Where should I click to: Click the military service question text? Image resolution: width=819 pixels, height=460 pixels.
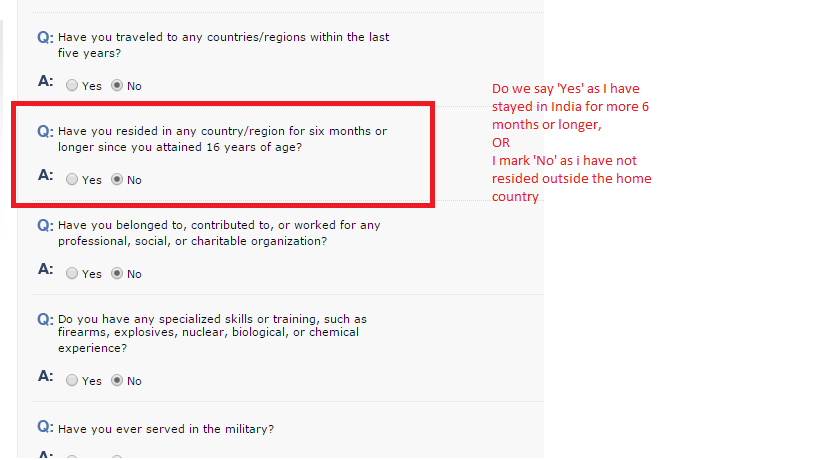pyautogui.click(x=166, y=429)
